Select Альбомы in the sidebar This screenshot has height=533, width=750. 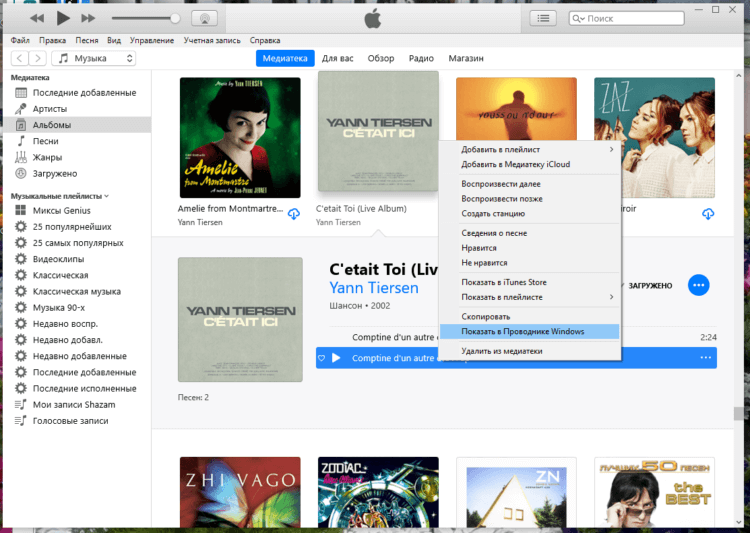click(x=77, y=125)
